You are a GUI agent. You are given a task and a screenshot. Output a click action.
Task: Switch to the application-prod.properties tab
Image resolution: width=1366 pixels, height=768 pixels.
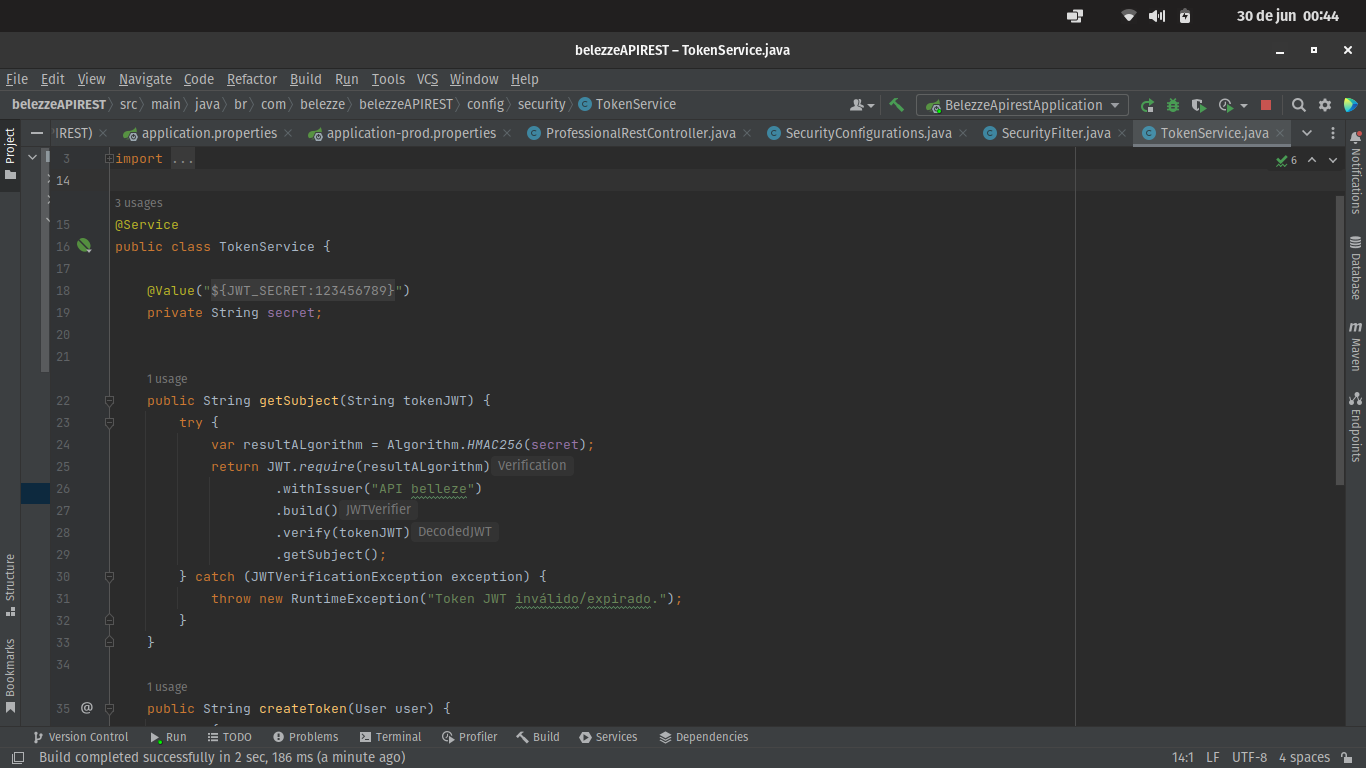pyautogui.click(x=411, y=133)
